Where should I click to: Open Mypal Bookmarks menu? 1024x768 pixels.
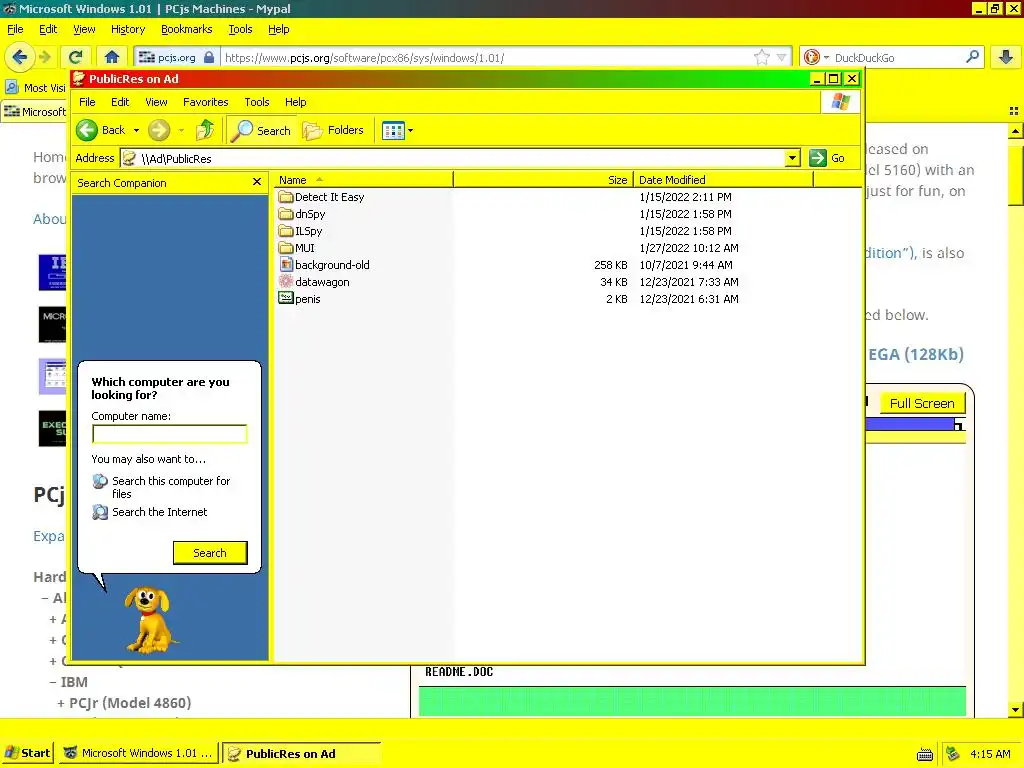click(x=186, y=29)
